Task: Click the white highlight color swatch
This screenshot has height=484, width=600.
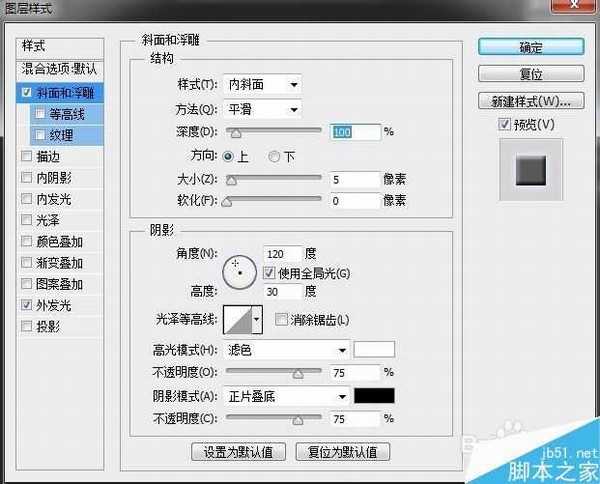Action: coord(375,349)
